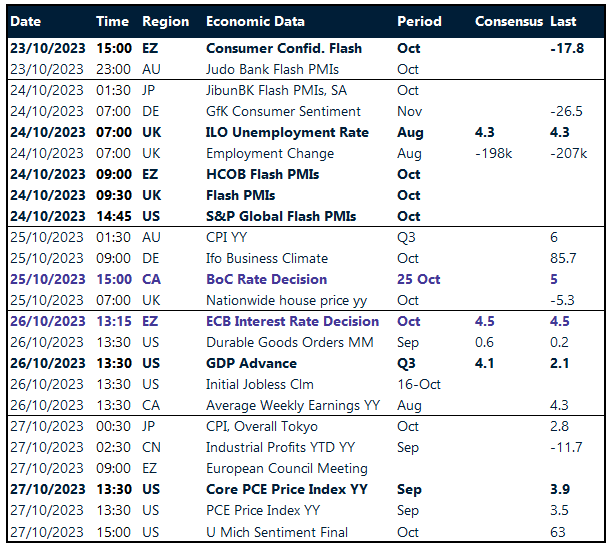610x551 pixels.
Task: Select the Judo Bank Flash PMIs entry
Action: click(x=272, y=69)
